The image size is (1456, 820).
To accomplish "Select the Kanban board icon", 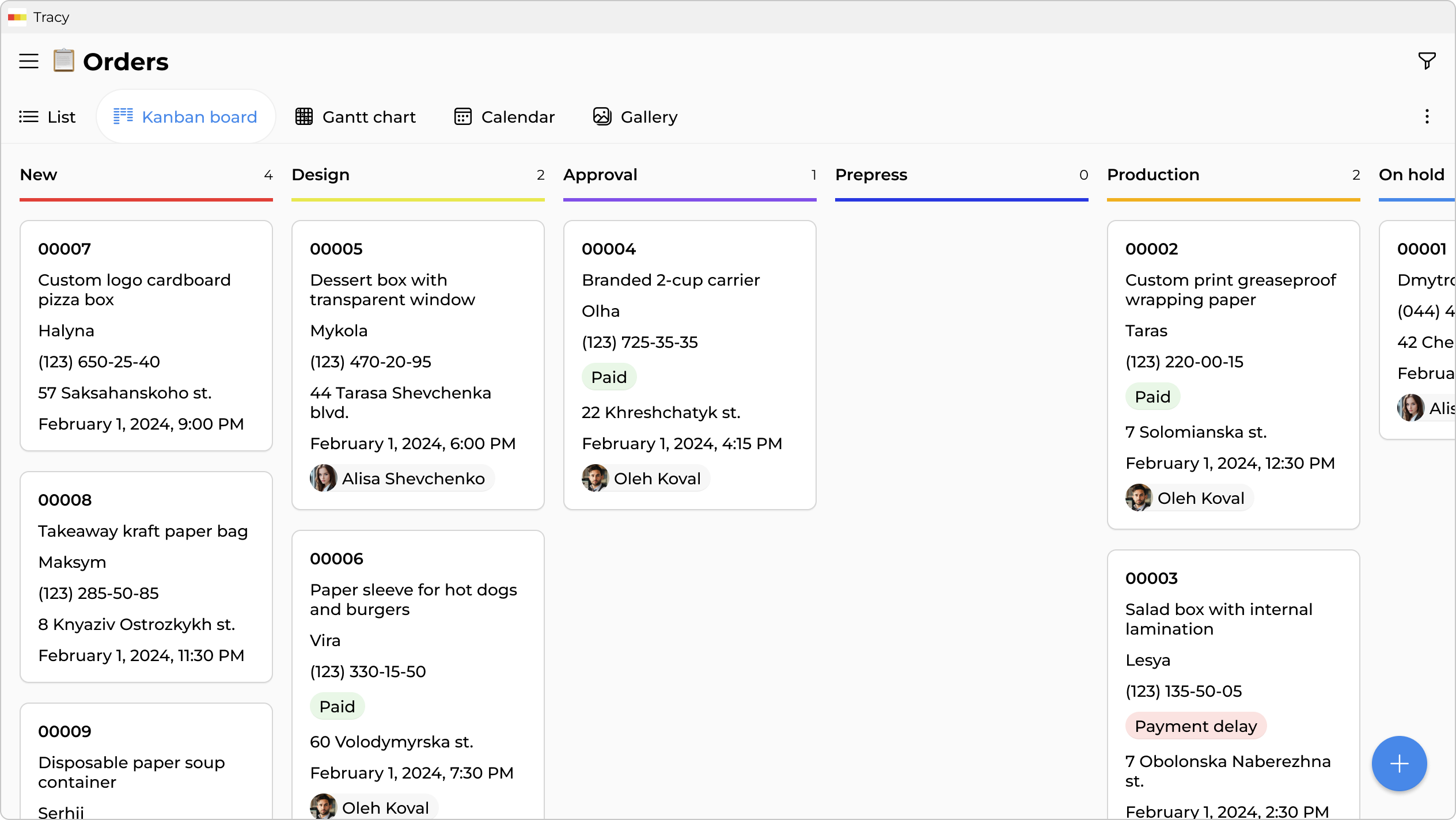I will pos(124,116).
